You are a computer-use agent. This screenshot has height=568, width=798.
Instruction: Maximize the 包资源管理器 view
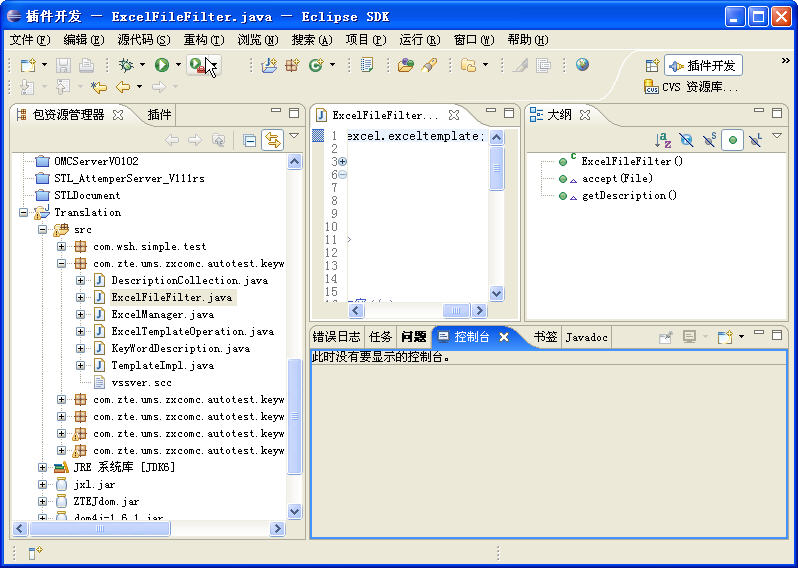(x=294, y=113)
